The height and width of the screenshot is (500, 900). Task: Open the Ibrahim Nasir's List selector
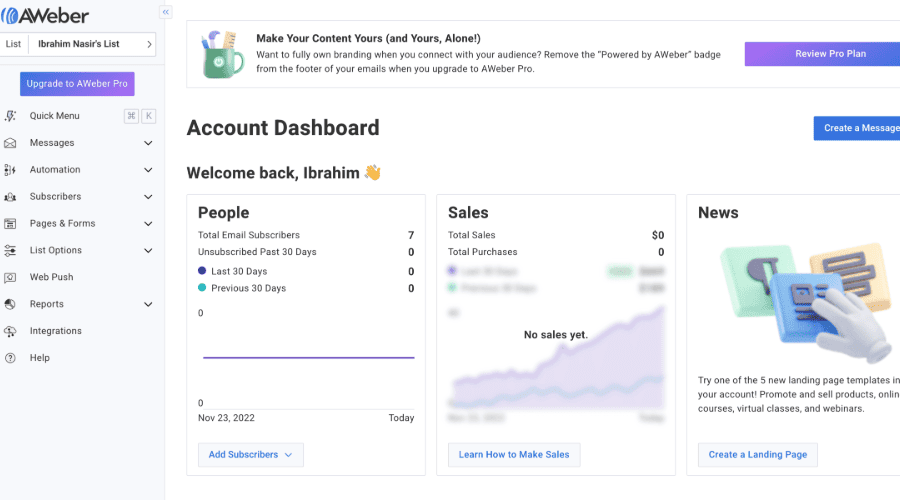(92, 44)
